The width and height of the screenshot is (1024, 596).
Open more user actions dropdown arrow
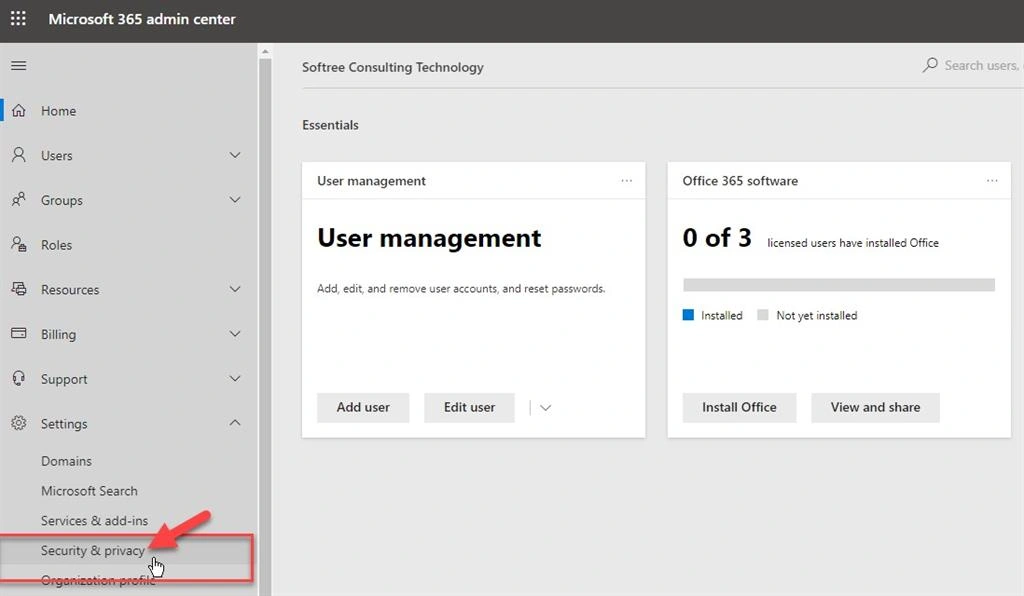pyautogui.click(x=545, y=407)
